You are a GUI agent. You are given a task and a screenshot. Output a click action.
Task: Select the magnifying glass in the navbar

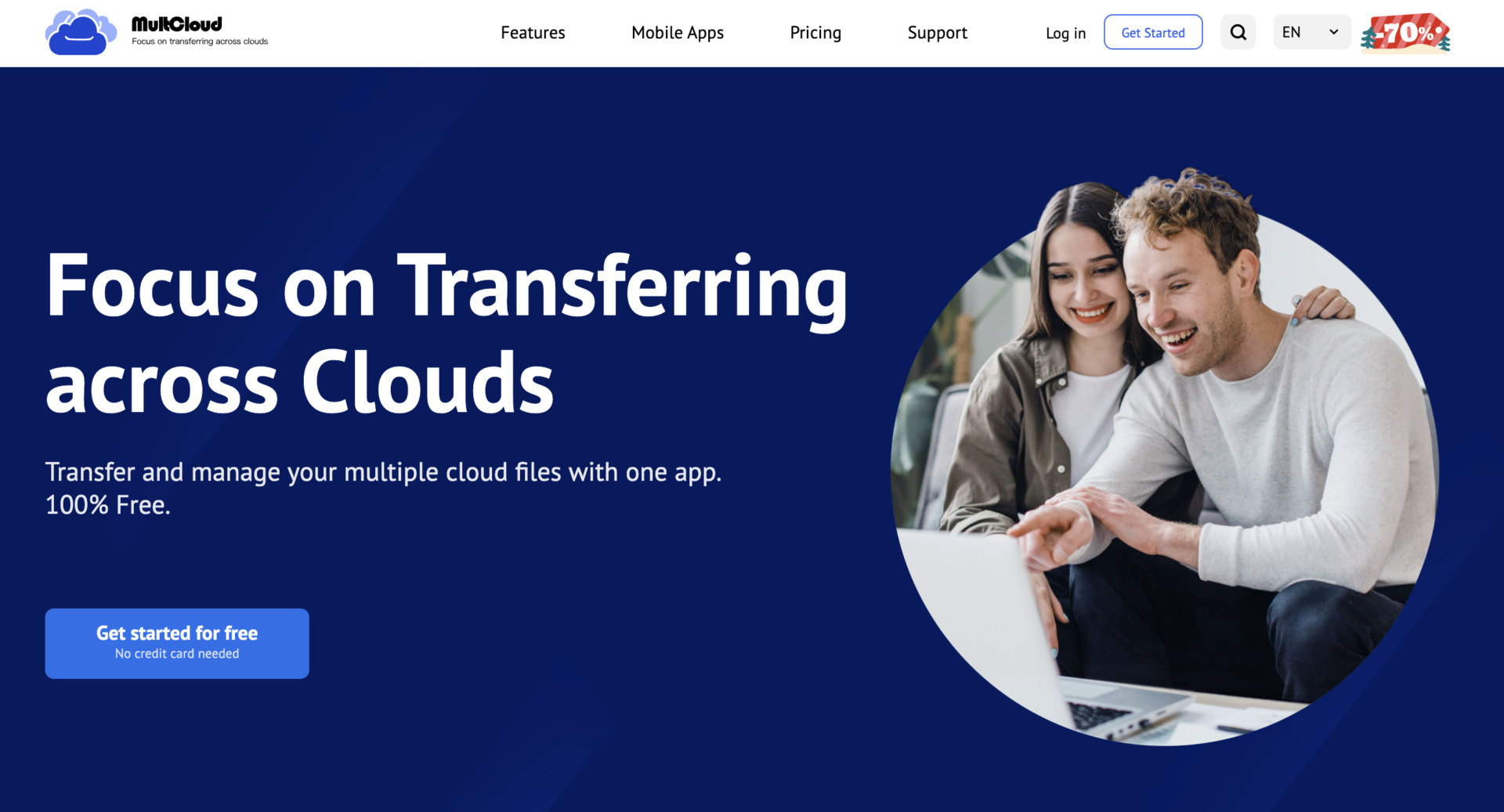1238,32
